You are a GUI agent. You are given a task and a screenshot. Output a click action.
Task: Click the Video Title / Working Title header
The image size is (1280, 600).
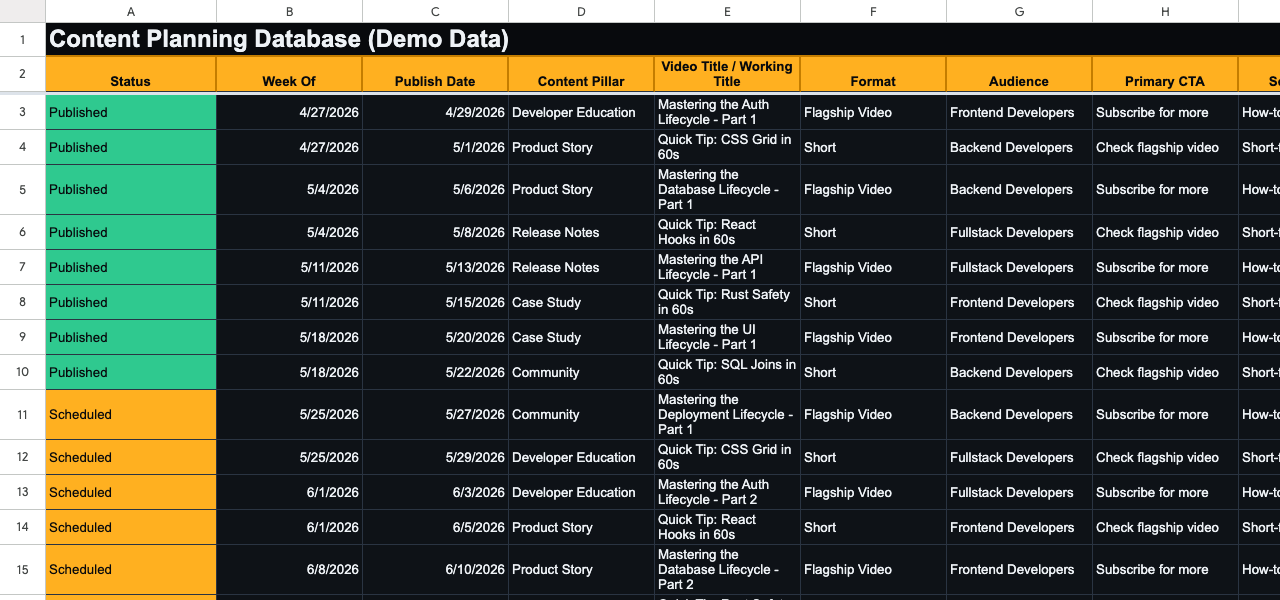727,74
